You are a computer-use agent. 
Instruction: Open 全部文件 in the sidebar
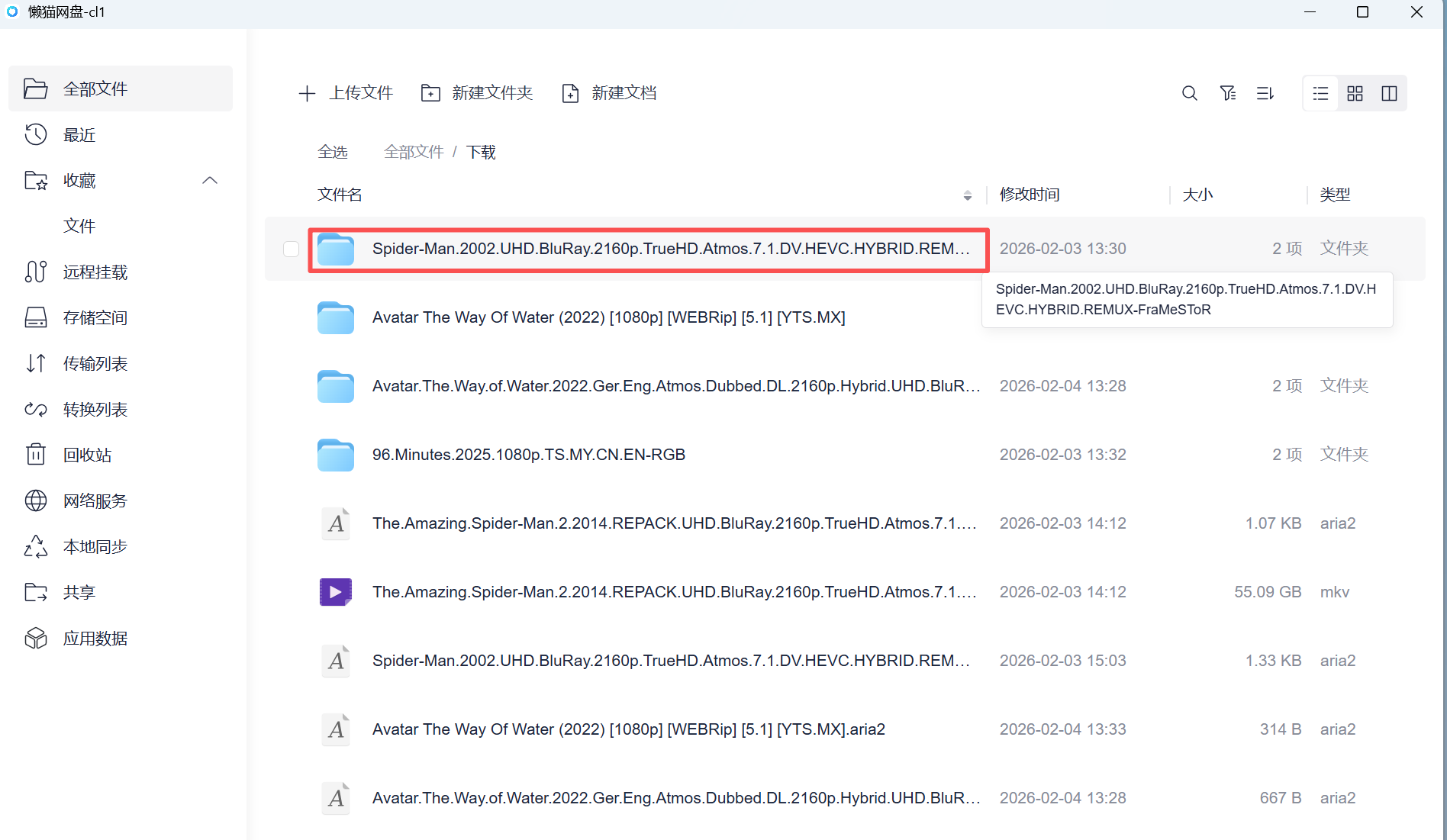pyautogui.click(x=121, y=89)
